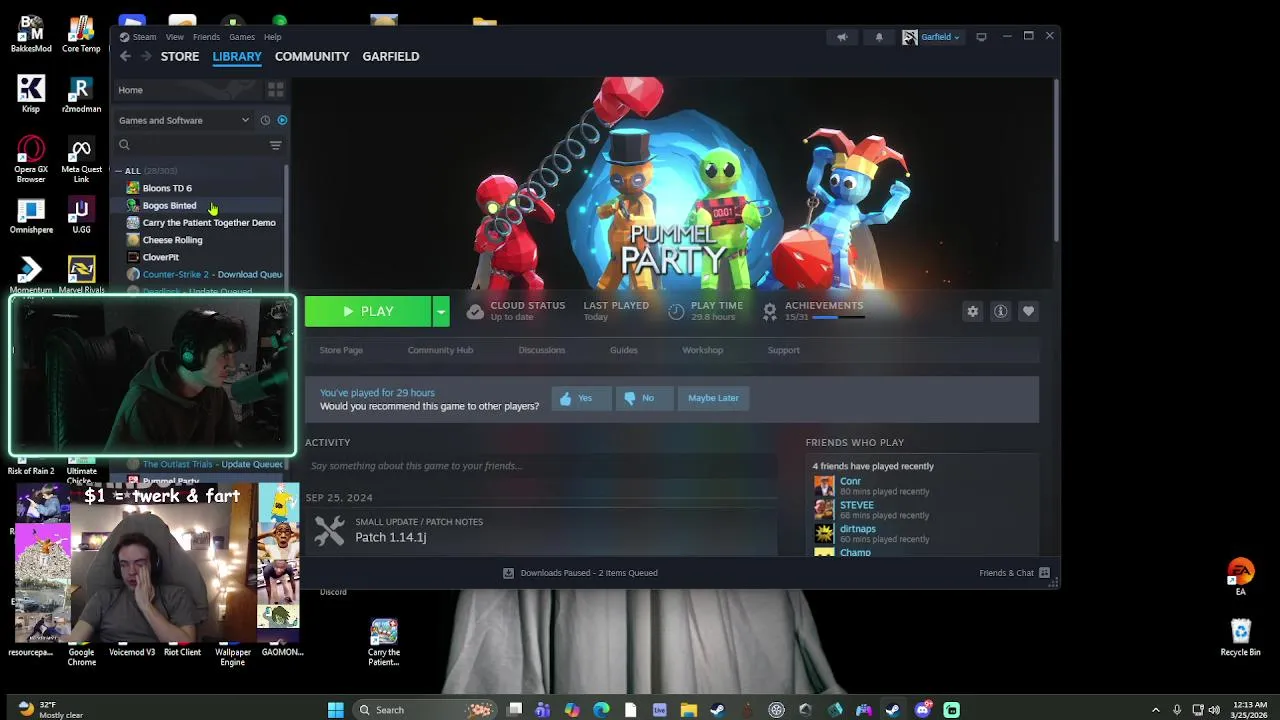The image size is (1280, 720).
Task: Click Conr's friend avatar
Action: tap(824, 486)
